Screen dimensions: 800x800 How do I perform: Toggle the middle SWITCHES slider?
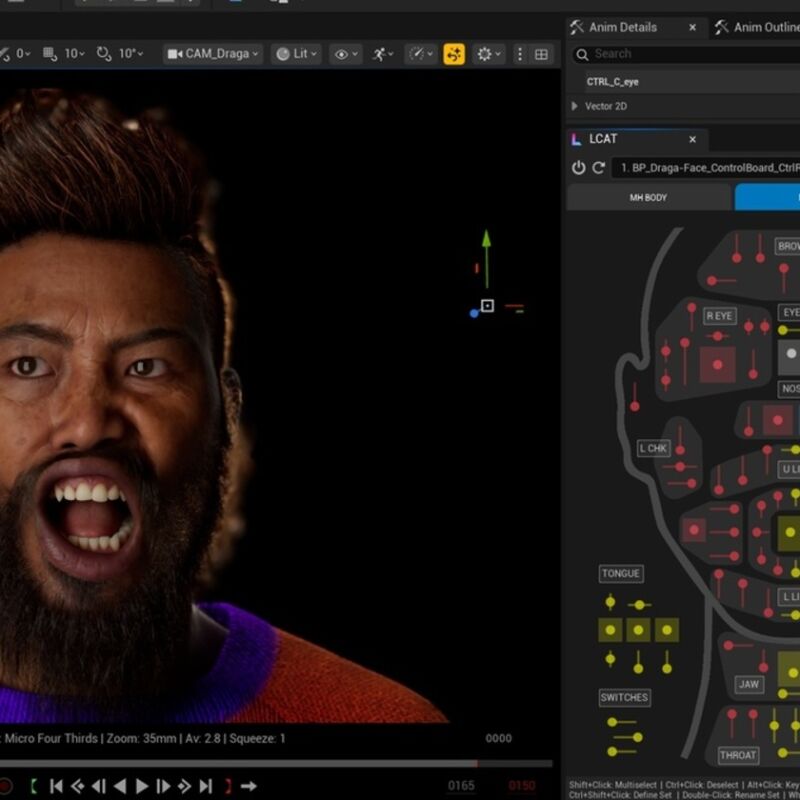click(x=628, y=737)
